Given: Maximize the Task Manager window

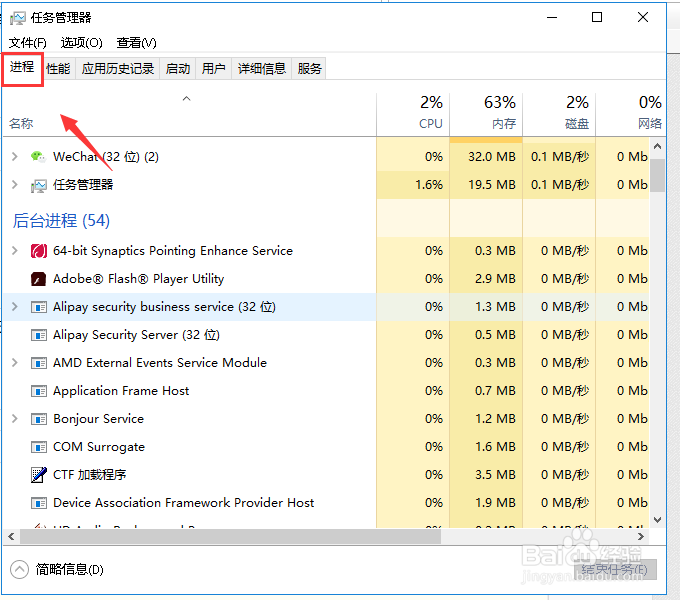Looking at the screenshot, I should [597, 17].
